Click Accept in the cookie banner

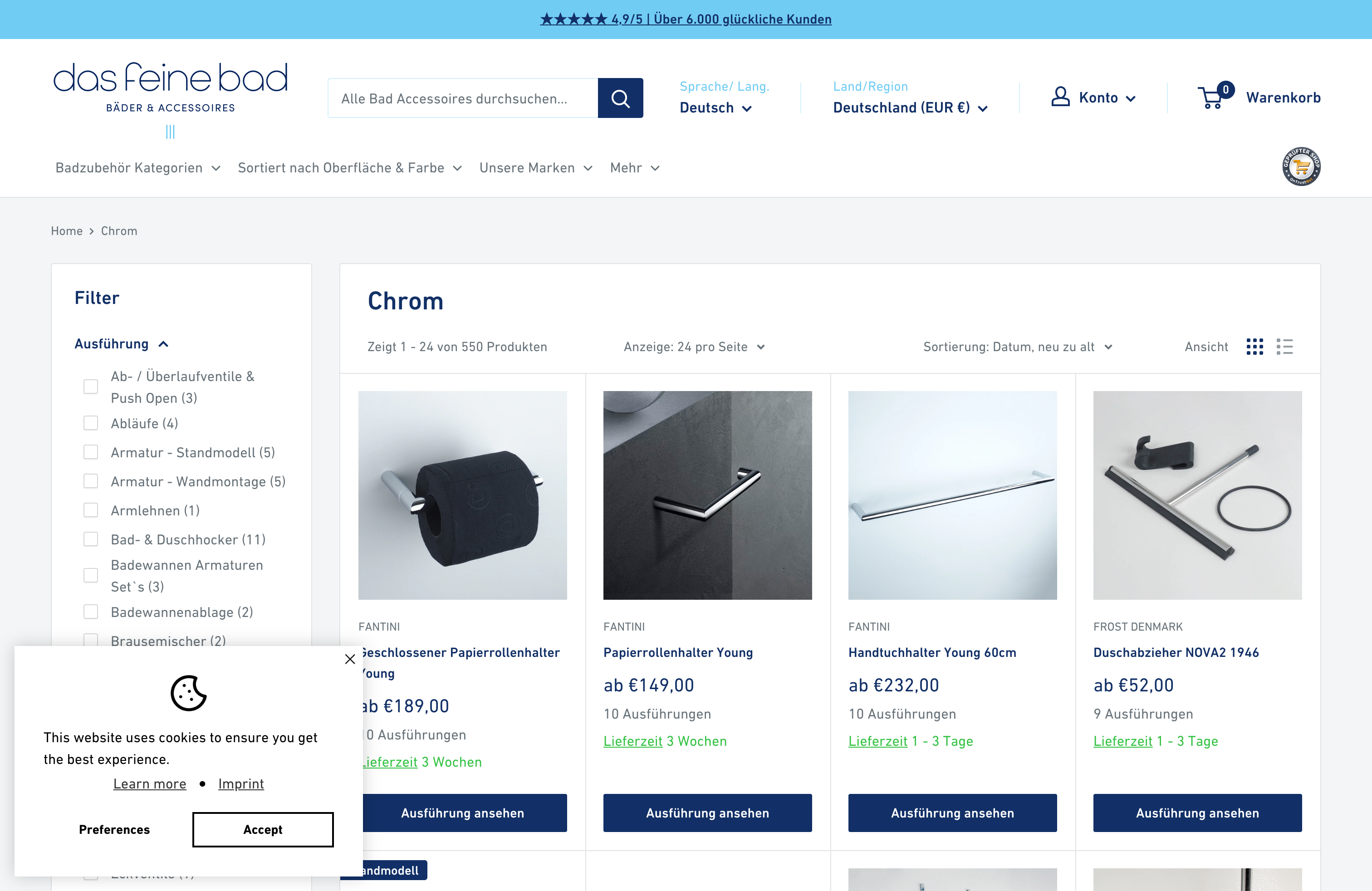click(262, 829)
